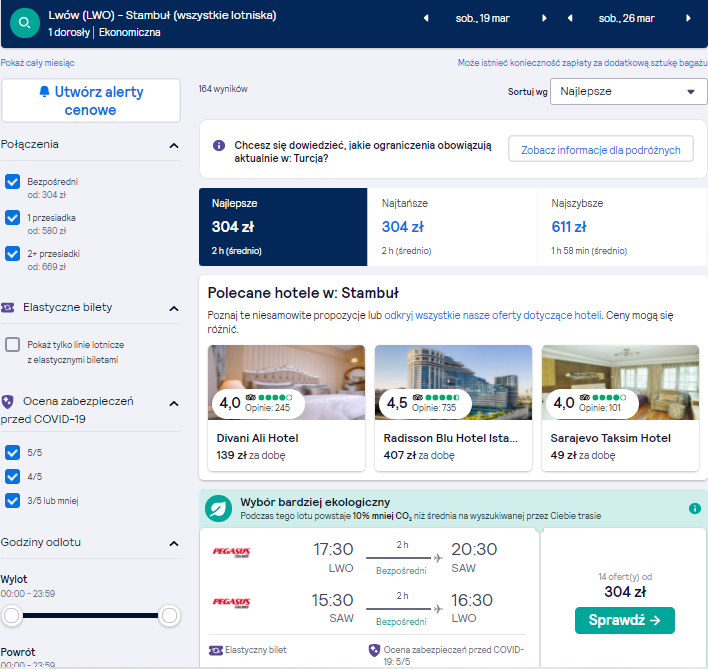Screen dimensions: 708x669
Task: Click 49 zł za dobę price
Action: click(x=583, y=455)
